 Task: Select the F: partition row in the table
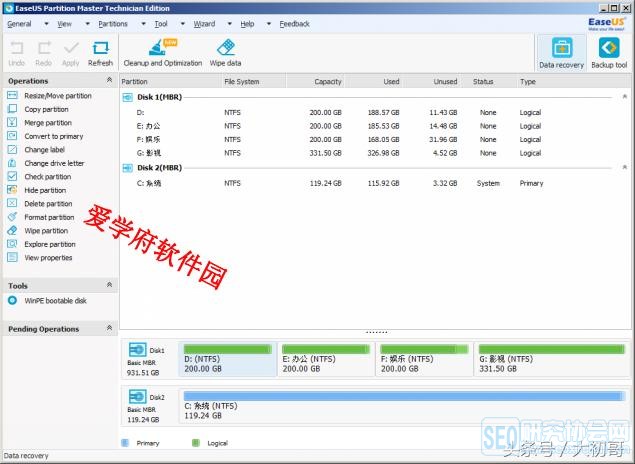coord(375,139)
